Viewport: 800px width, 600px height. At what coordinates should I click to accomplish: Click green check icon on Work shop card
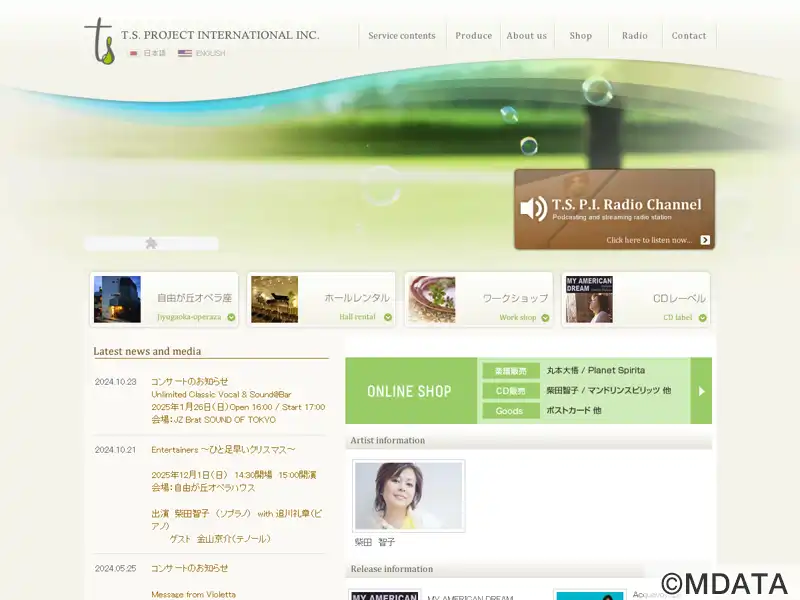coord(545,318)
